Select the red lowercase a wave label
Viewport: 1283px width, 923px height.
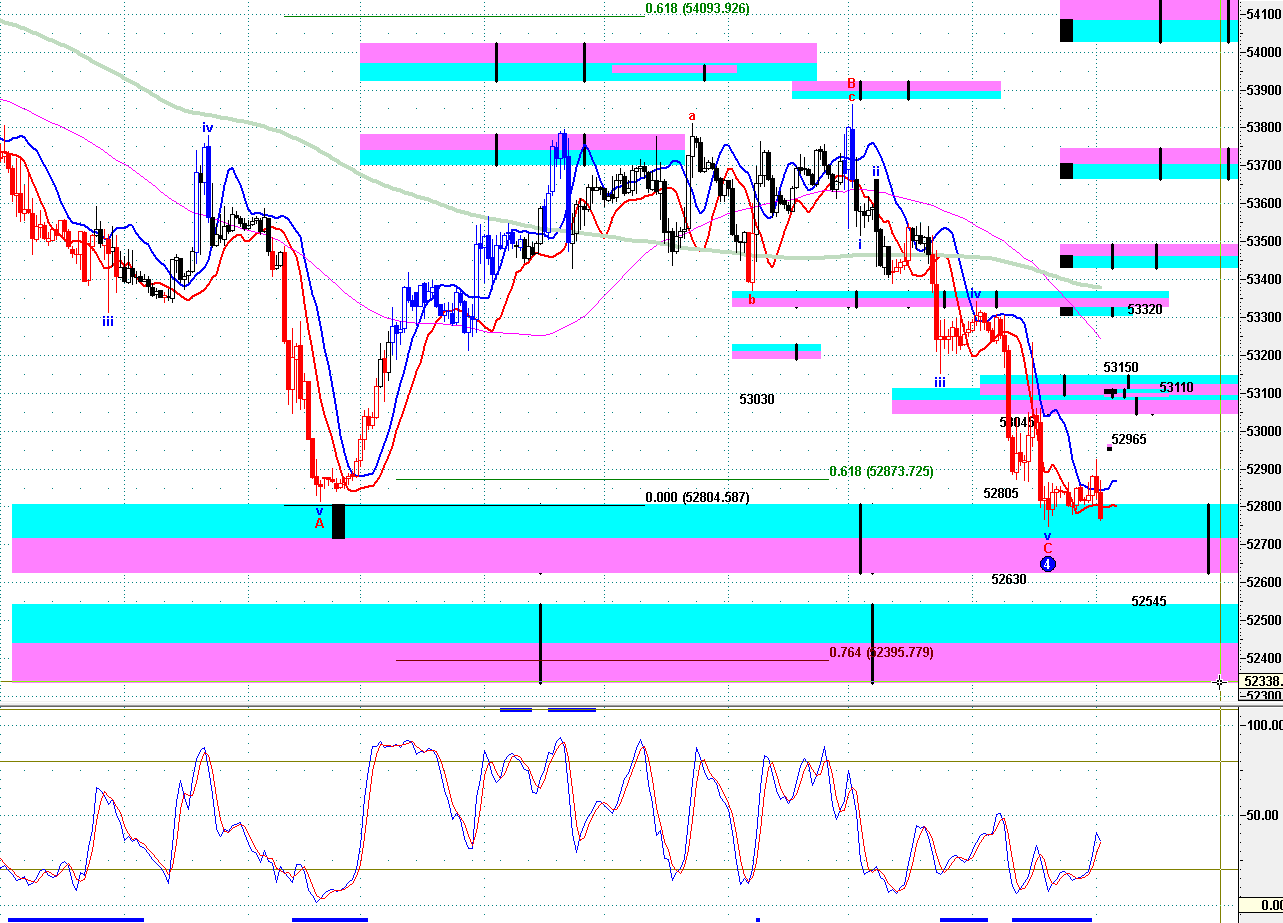pyautogui.click(x=691, y=116)
